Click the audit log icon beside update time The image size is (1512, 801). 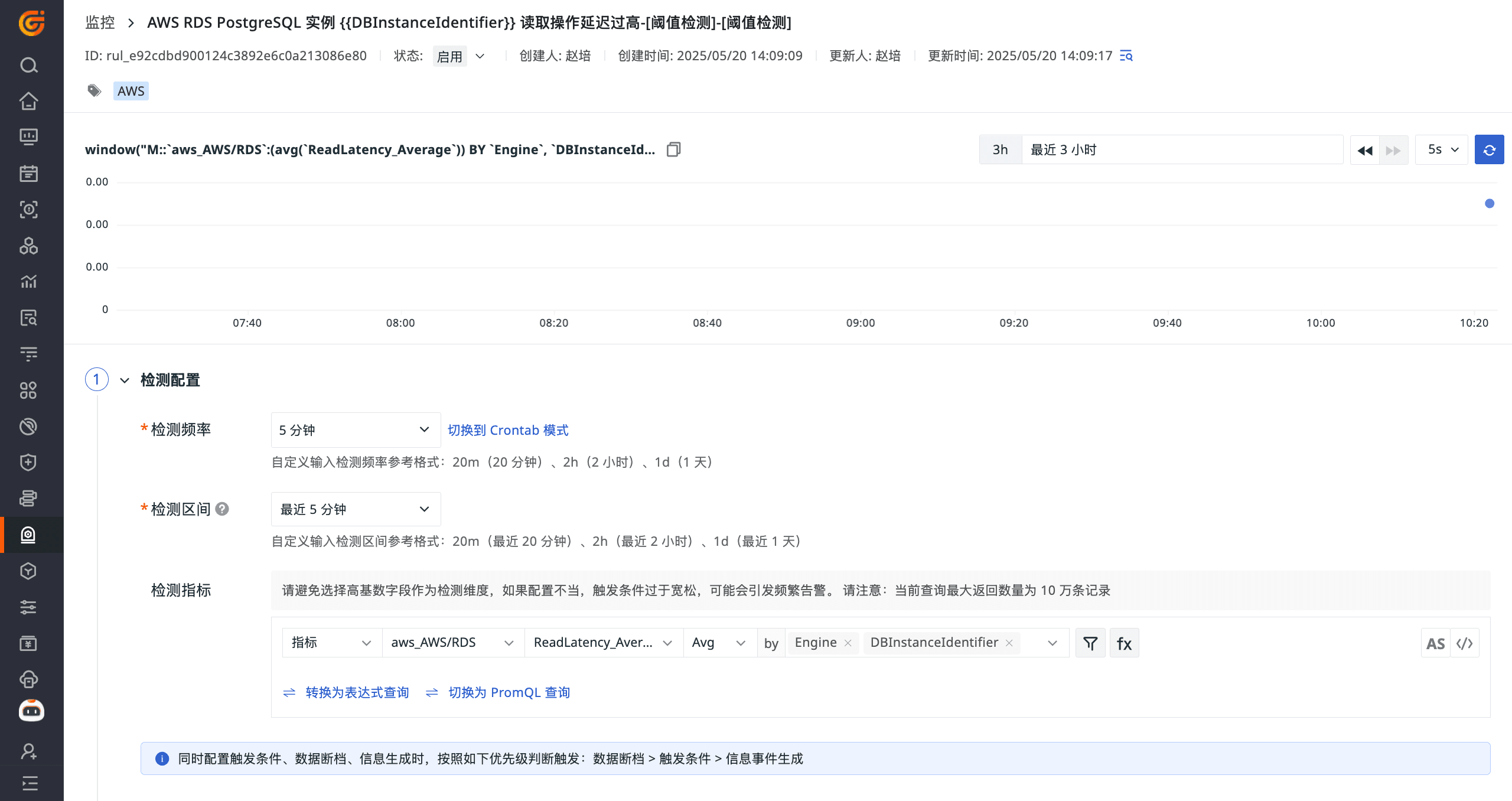[x=1126, y=56]
